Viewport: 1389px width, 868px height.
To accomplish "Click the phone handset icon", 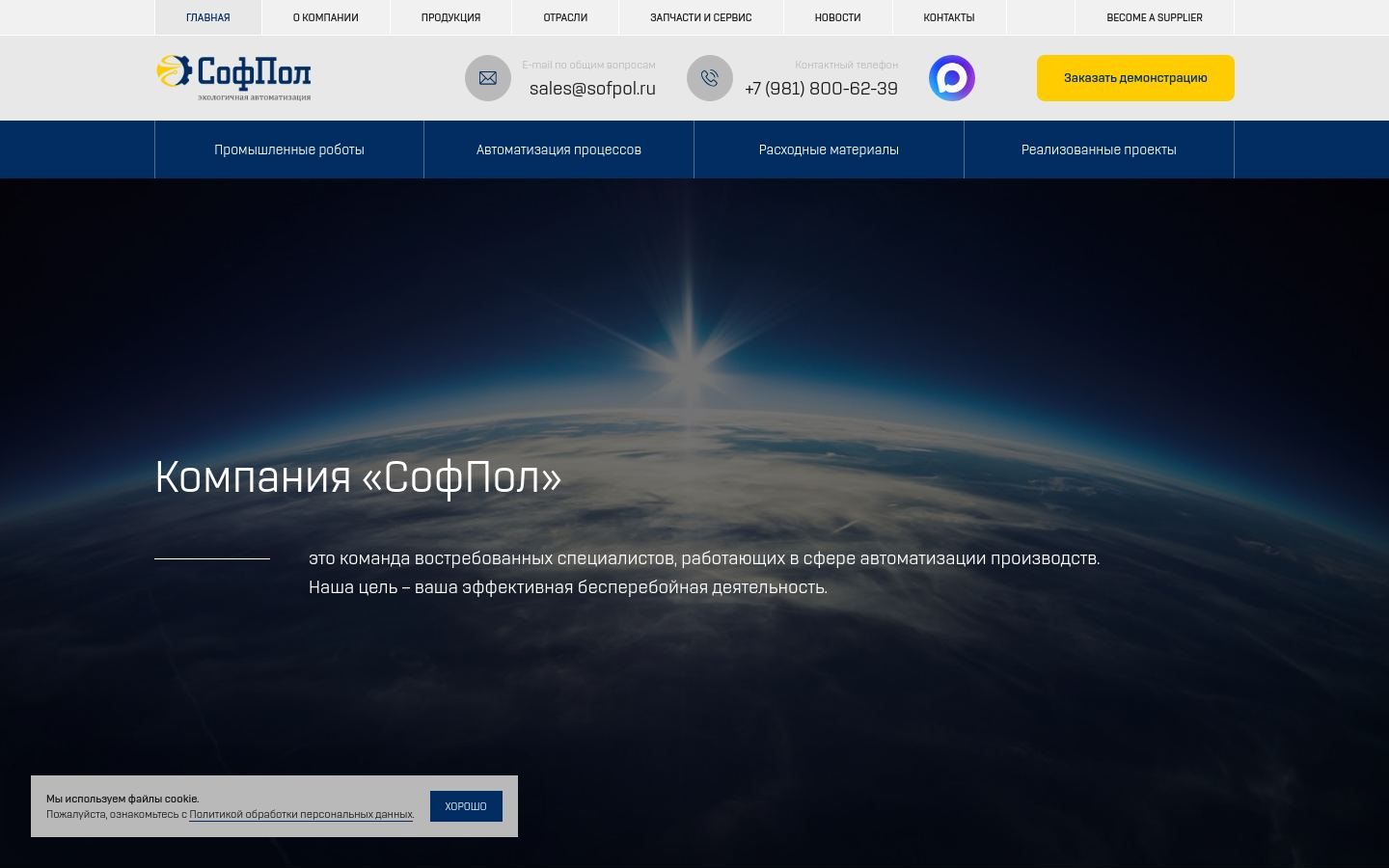I will tap(710, 78).
